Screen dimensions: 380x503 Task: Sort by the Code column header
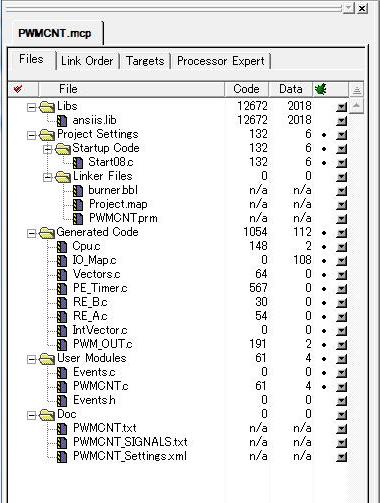pos(246,89)
